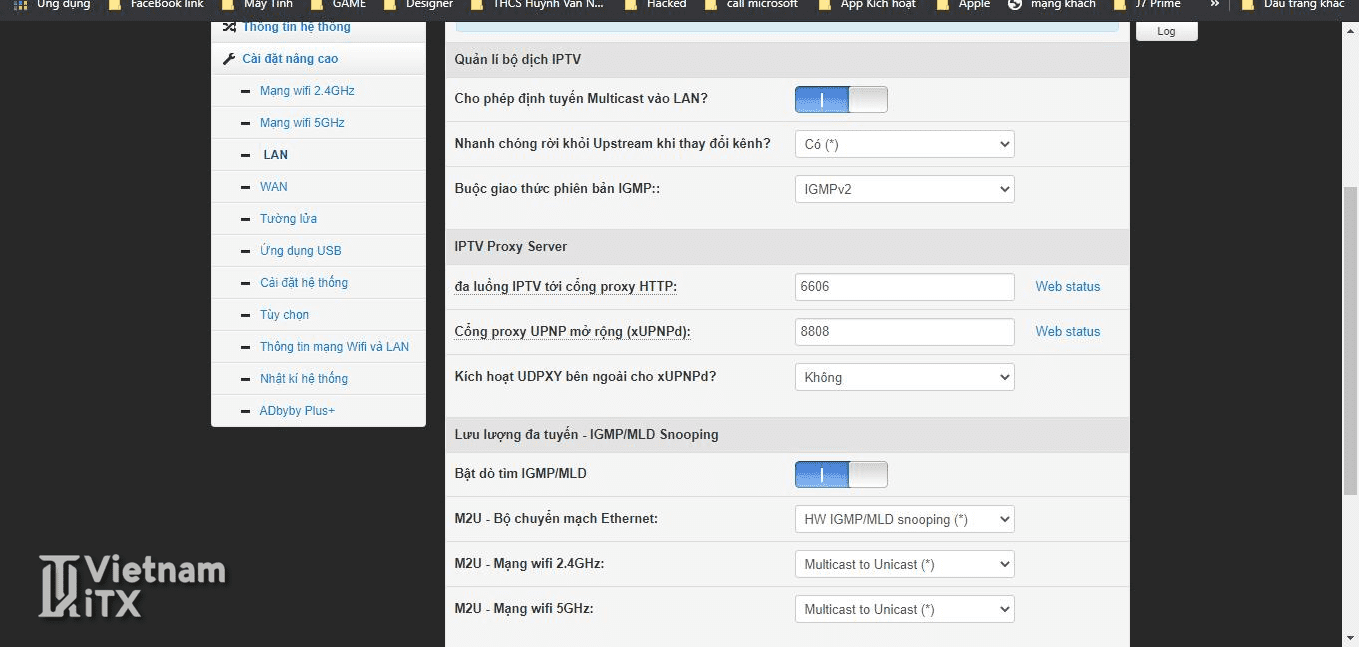Open the IGMP protocol version dropdown
Viewport: 1359px width, 647px height.
click(x=904, y=189)
